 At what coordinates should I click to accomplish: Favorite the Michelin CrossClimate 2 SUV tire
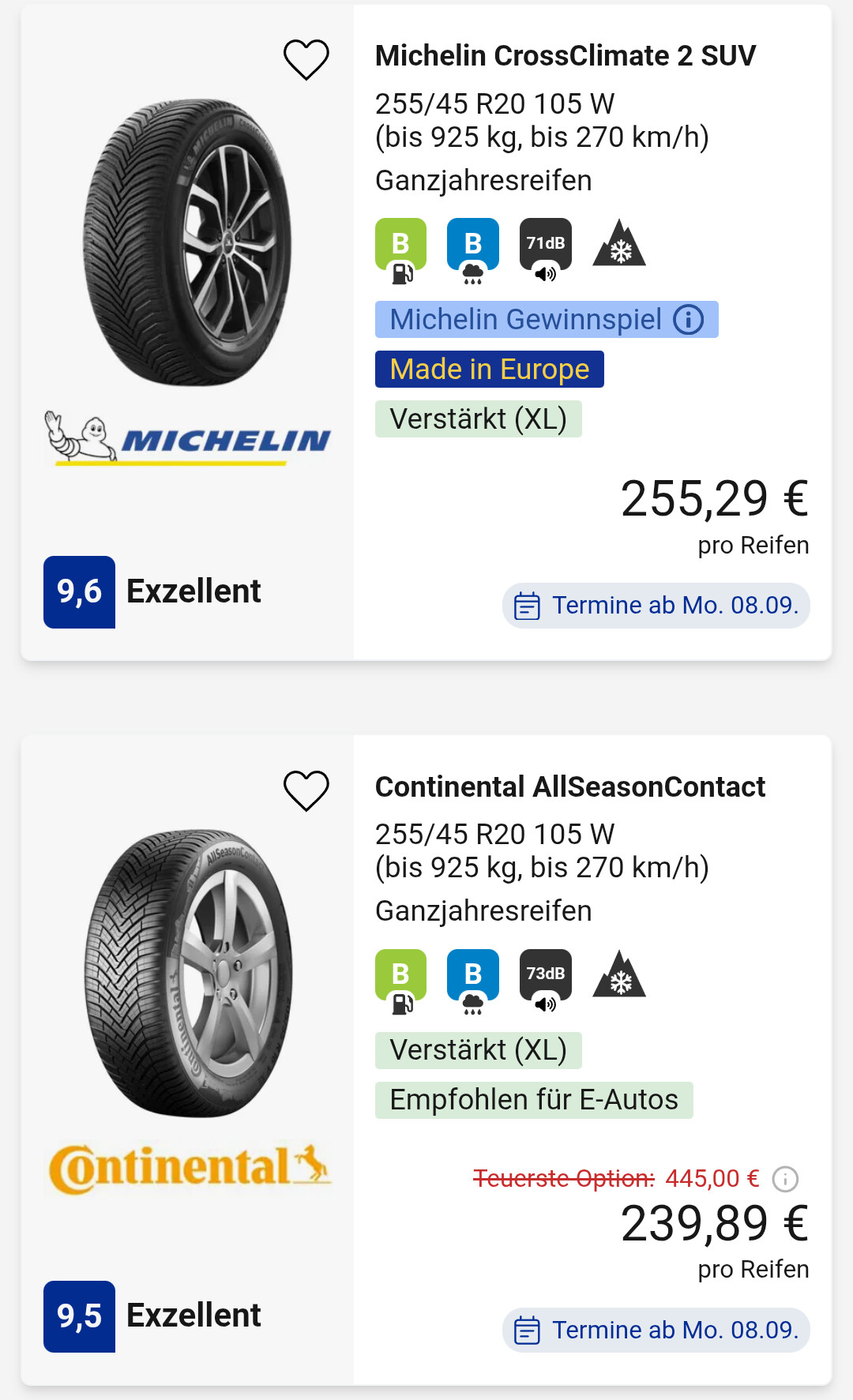pos(306,60)
